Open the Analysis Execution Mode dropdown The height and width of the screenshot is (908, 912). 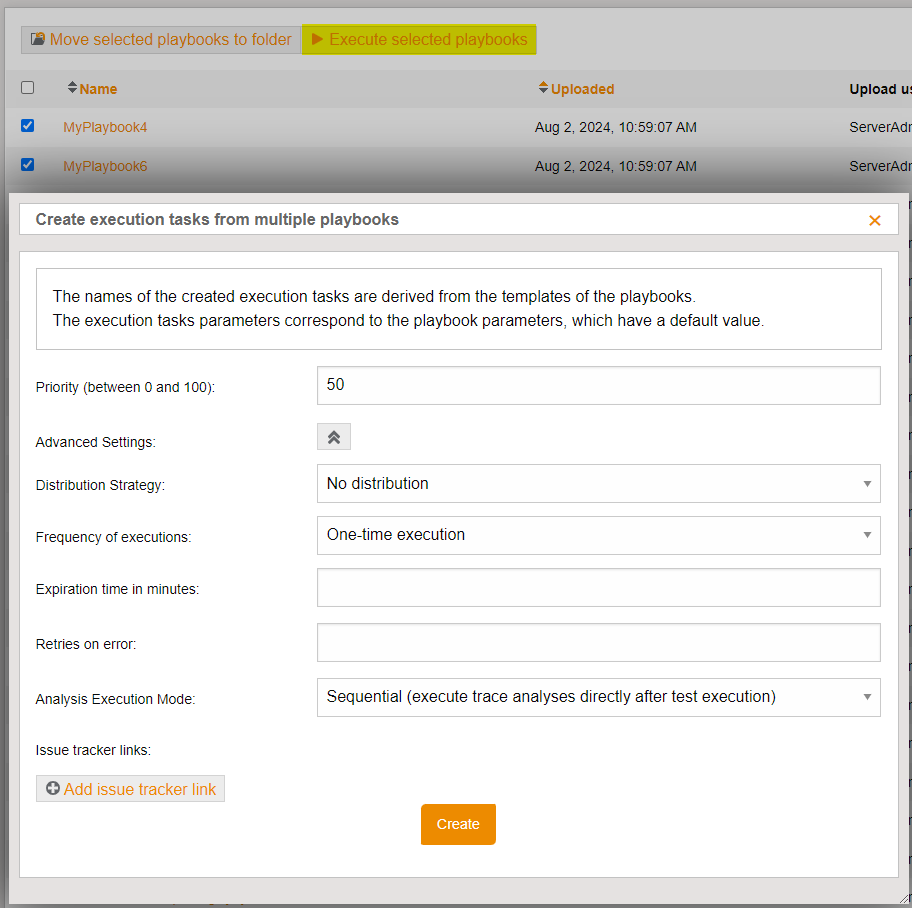click(x=598, y=697)
